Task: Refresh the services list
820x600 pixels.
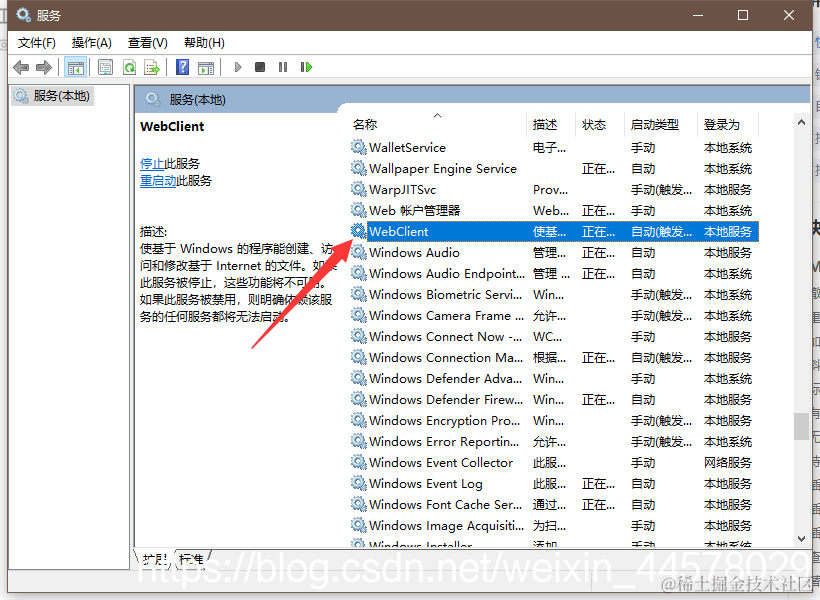Action: tap(129, 67)
